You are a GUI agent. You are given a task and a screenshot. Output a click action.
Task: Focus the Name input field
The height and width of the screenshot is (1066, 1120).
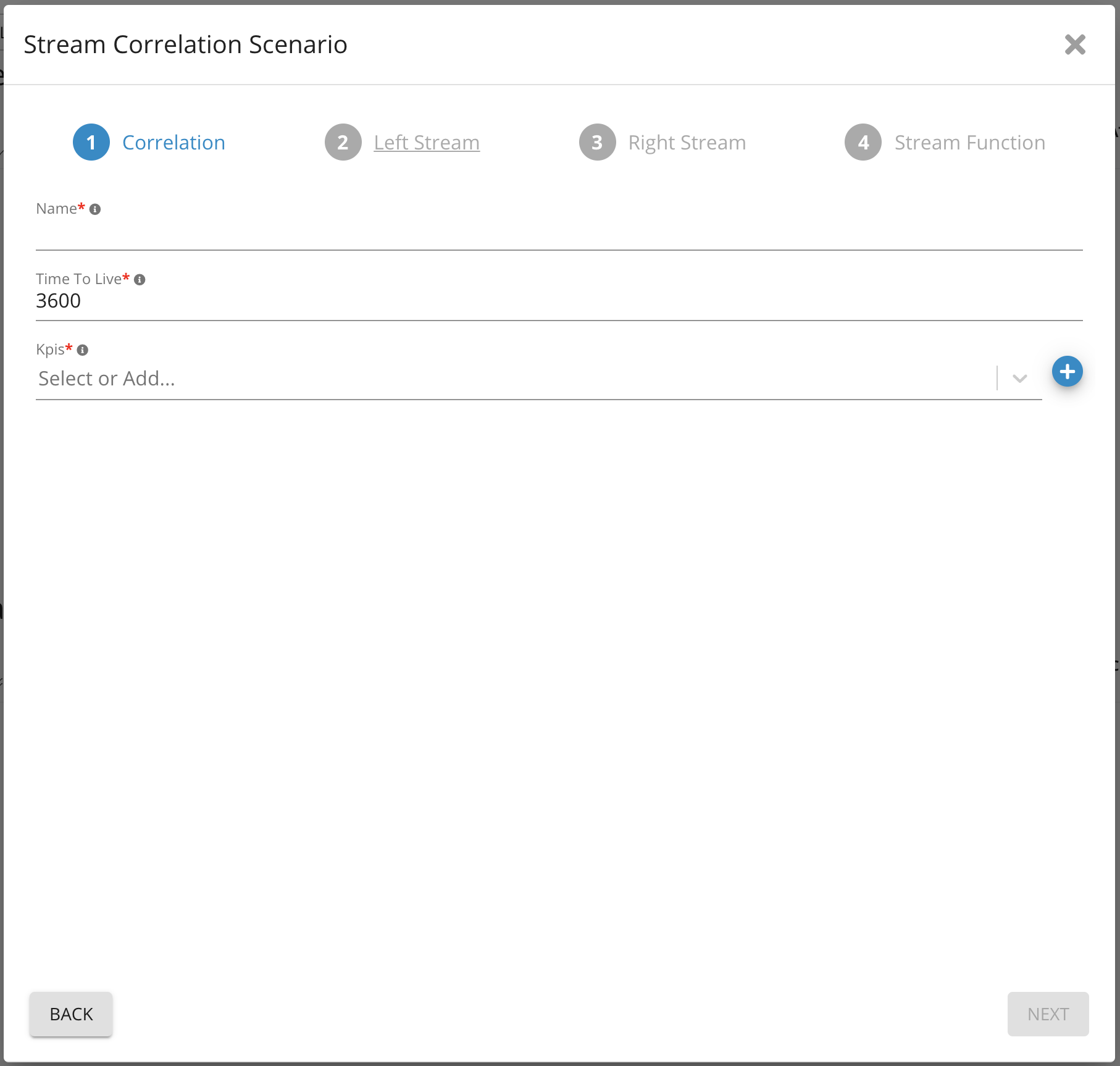pos(559,235)
